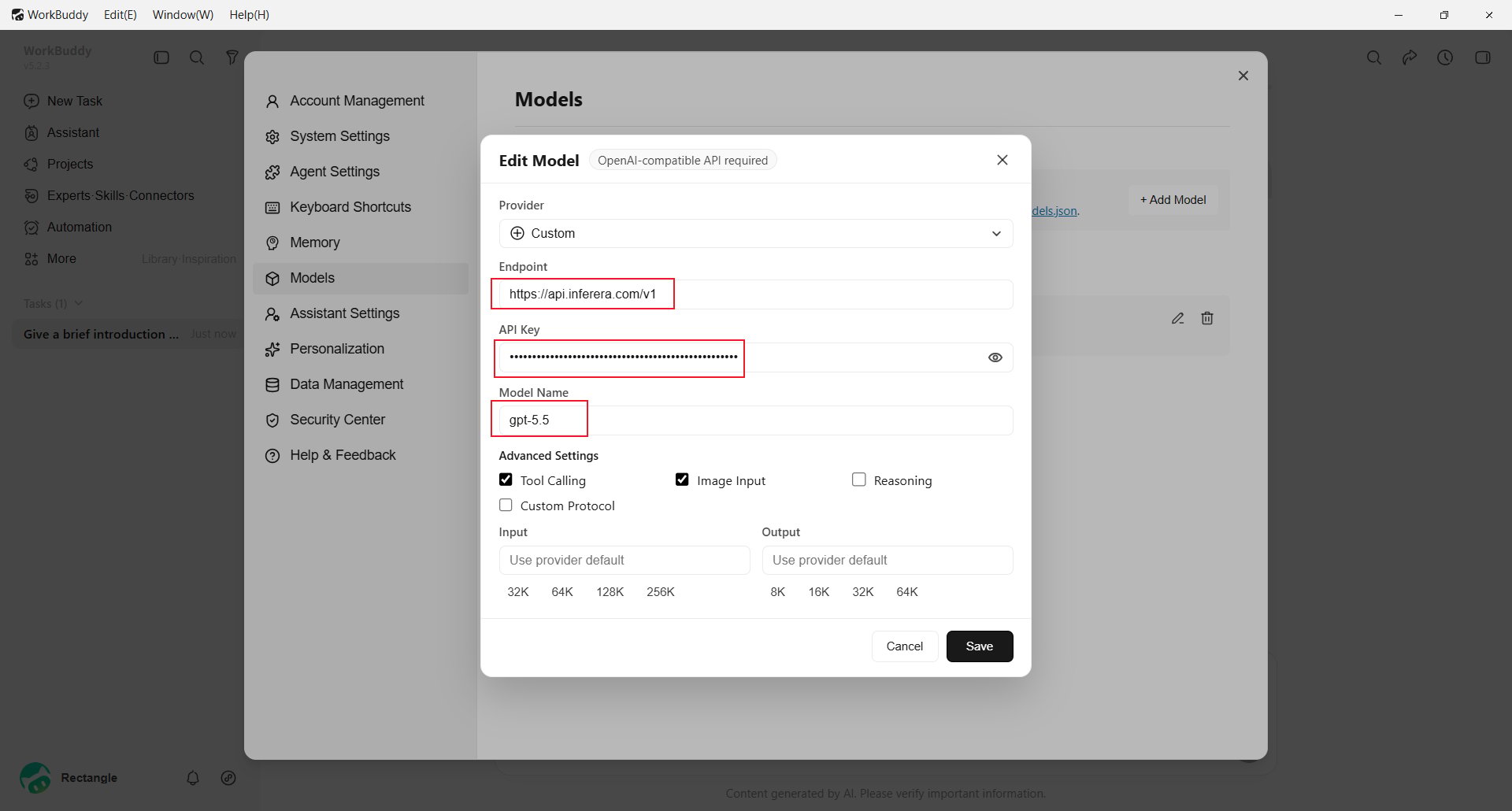
Task: Open the Security Center section
Action: 361,420
